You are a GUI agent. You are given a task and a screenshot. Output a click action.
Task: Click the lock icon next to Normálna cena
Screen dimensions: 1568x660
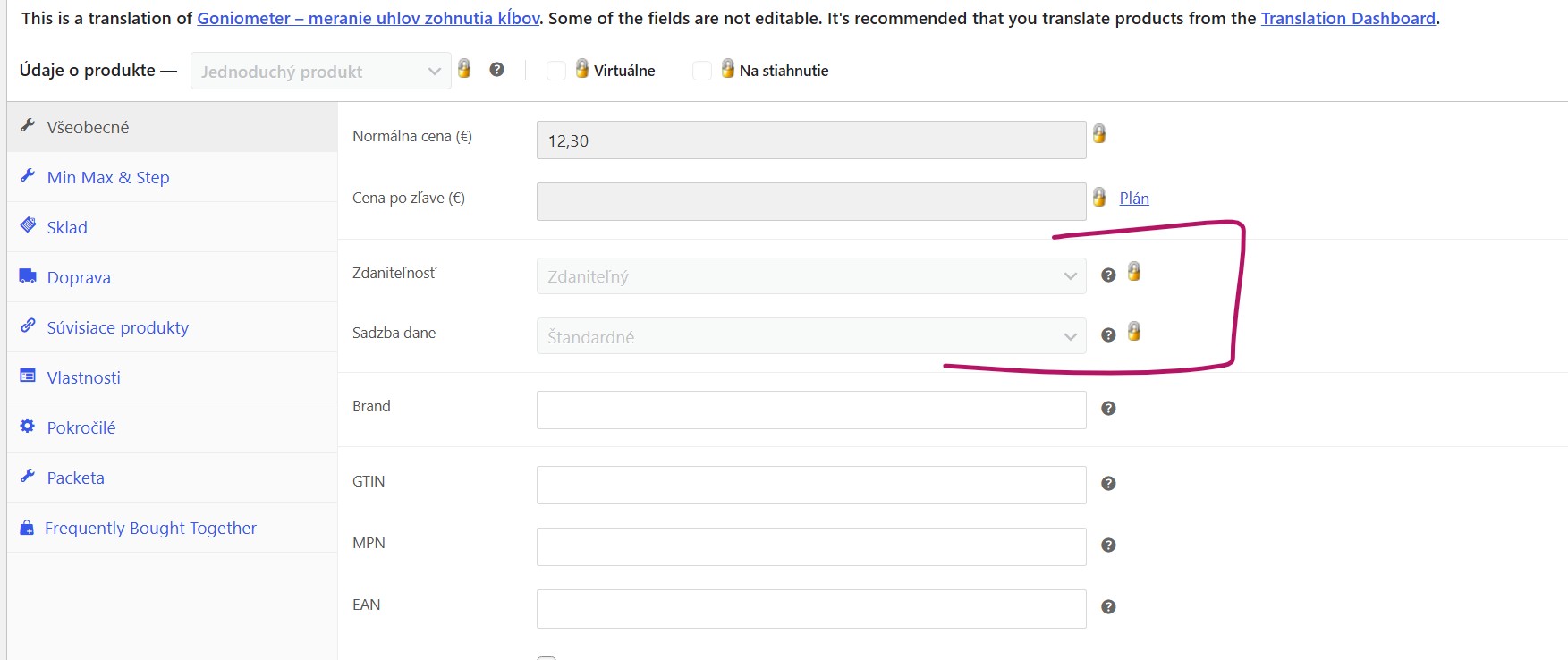coord(1099,133)
